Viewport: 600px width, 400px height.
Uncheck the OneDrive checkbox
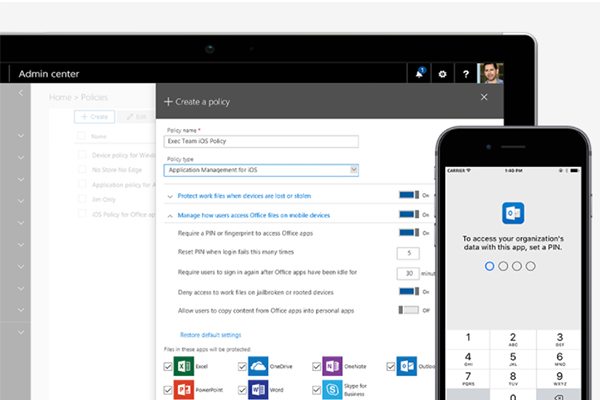tap(242, 366)
